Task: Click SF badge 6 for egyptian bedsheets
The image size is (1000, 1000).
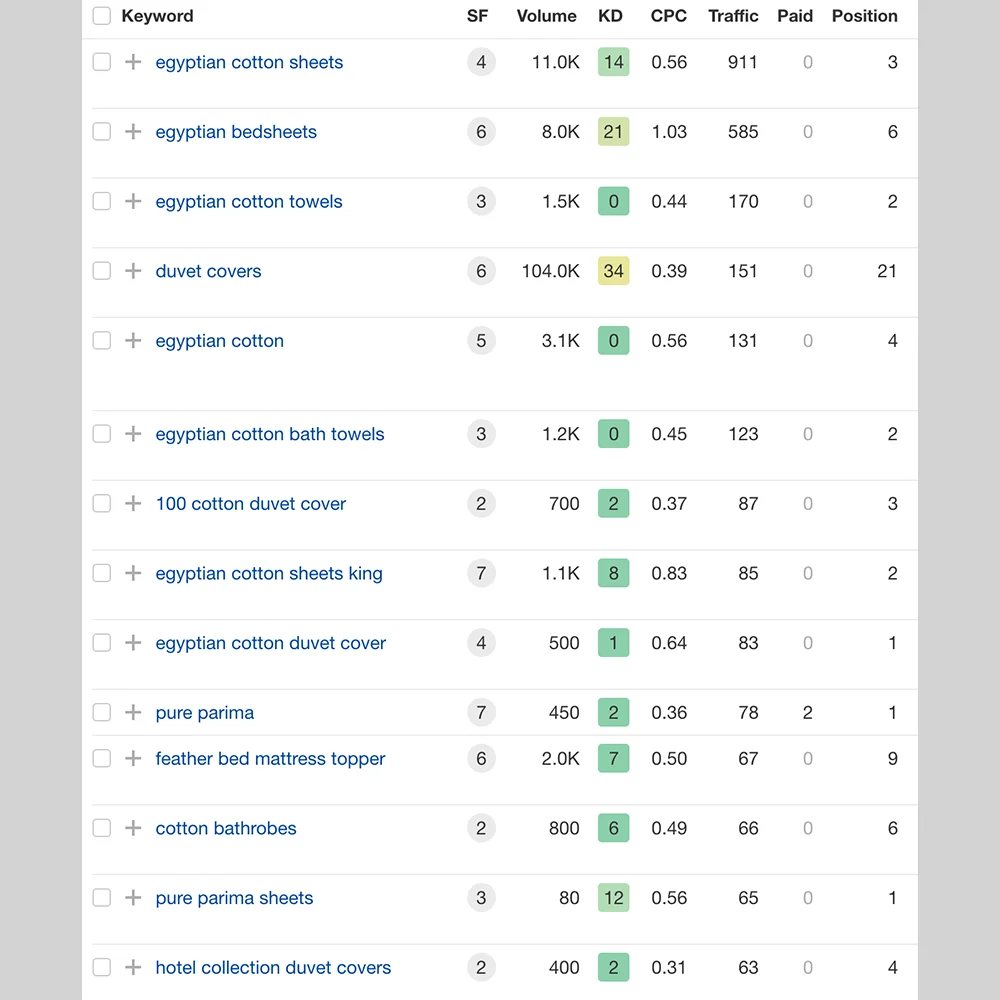Action: 481,132
